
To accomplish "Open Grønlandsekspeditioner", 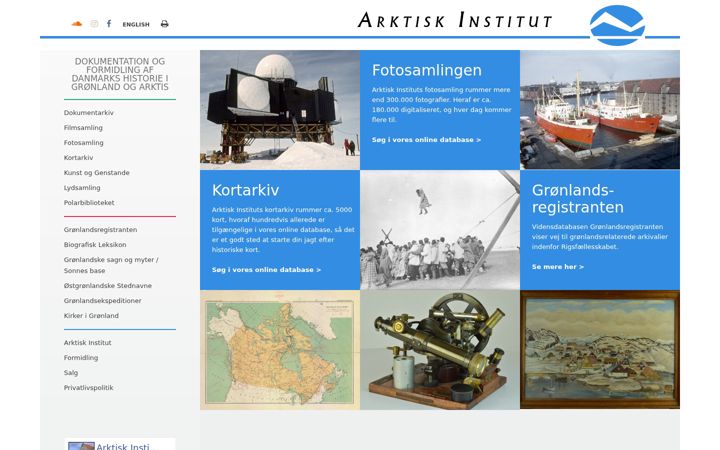I will click(x=102, y=301).
